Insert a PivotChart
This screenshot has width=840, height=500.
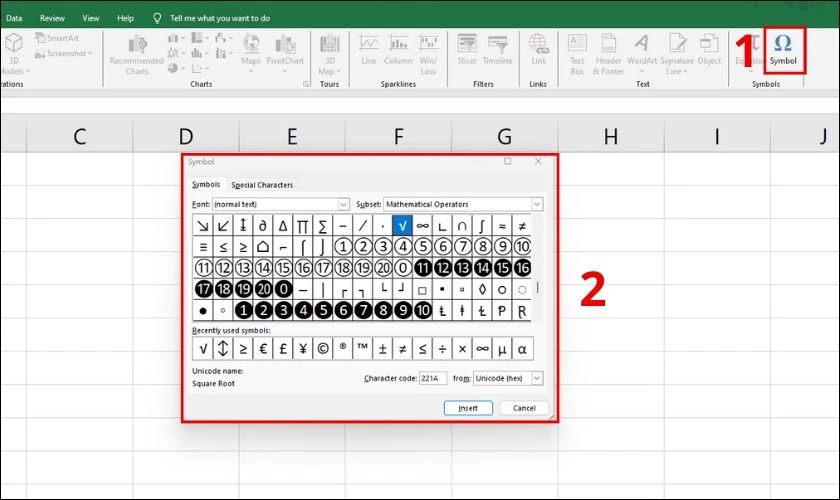285,54
